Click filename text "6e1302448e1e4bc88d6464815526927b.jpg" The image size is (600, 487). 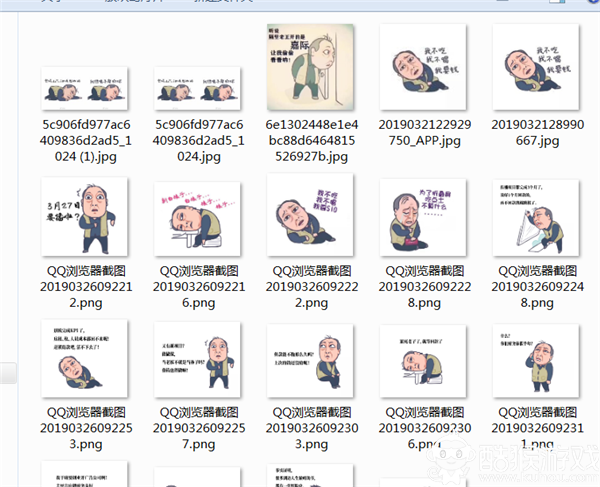[311, 141]
